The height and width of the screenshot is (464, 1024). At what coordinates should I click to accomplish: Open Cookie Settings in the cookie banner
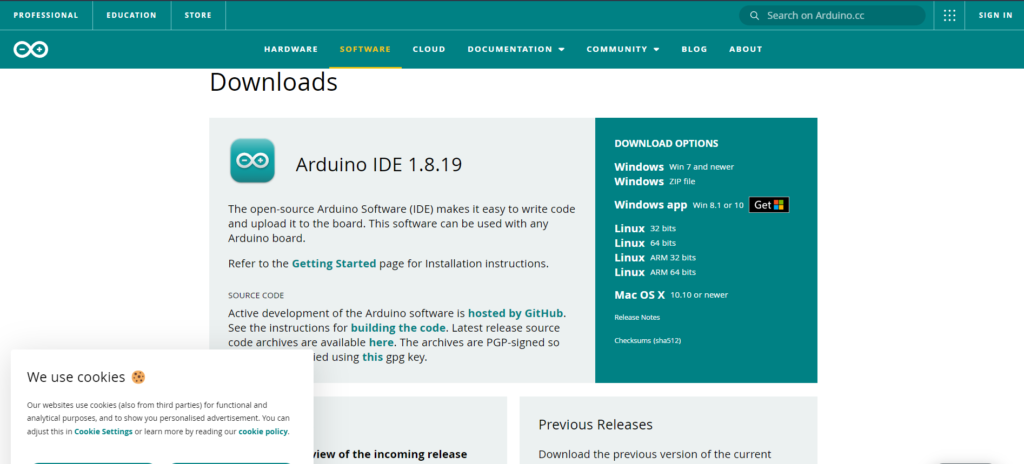click(x=103, y=431)
